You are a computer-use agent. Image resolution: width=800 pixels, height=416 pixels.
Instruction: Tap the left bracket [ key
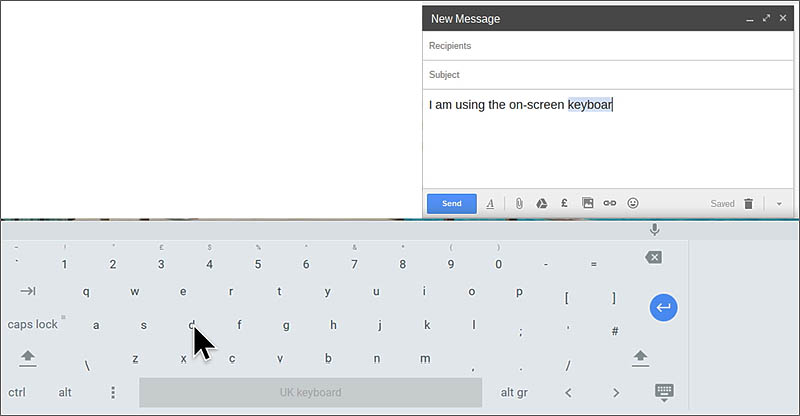566,298
